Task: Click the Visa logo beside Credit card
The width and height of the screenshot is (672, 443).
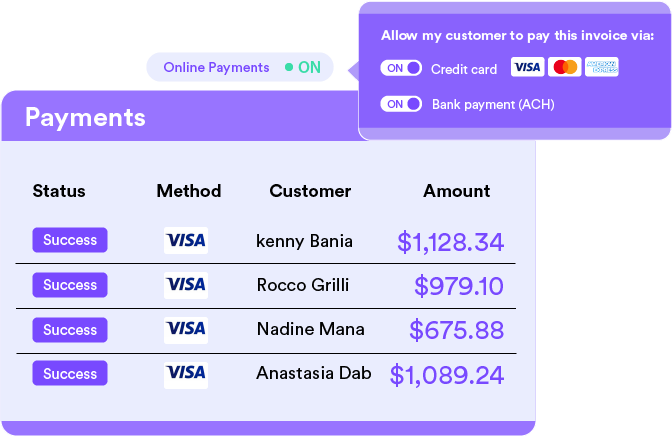Action: tap(527, 67)
